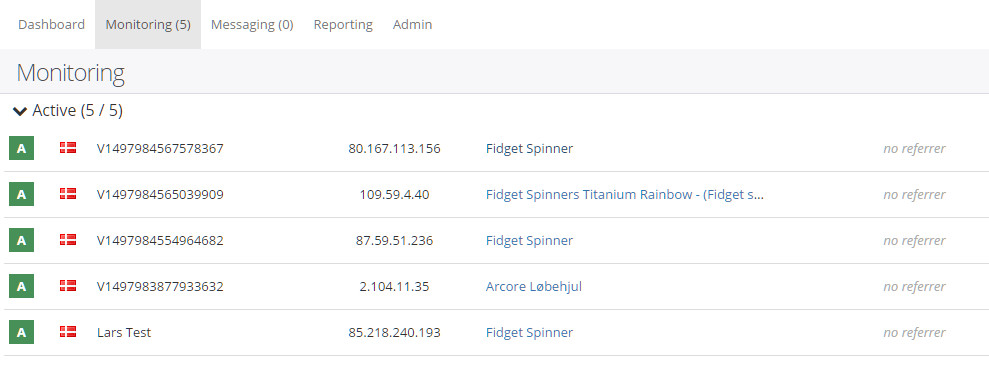989x369 pixels.
Task: Open Fidget Spinner link for 80.167.113.156
Action: (529, 149)
